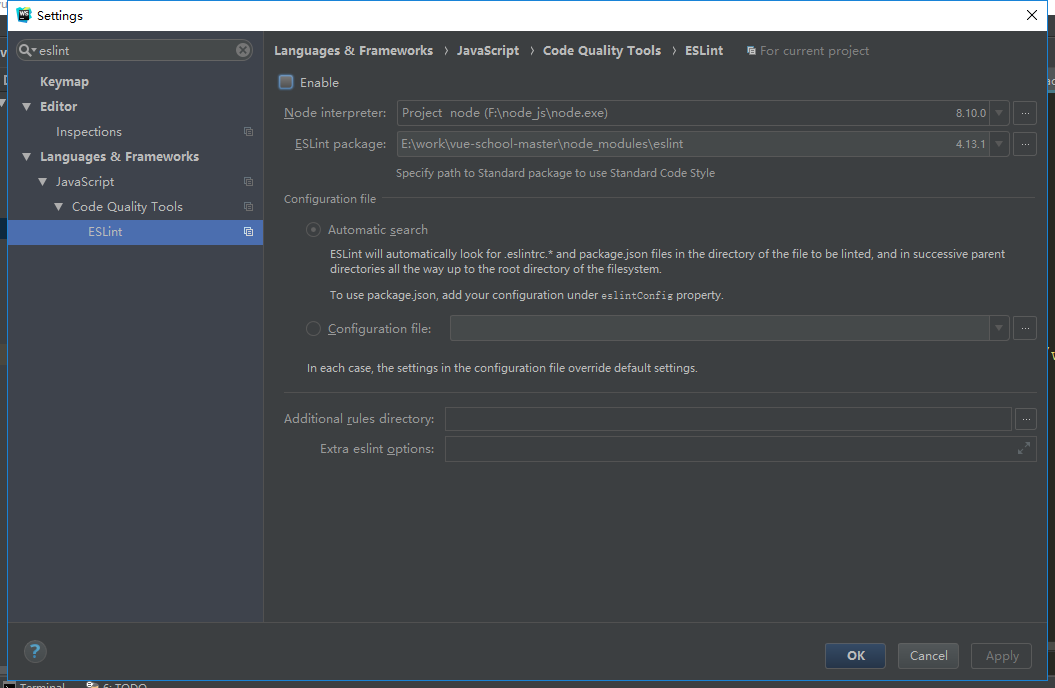Screen dimensions: 1055x688
Task: Click the Apply button
Action: pyautogui.click(x=1002, y=656)
